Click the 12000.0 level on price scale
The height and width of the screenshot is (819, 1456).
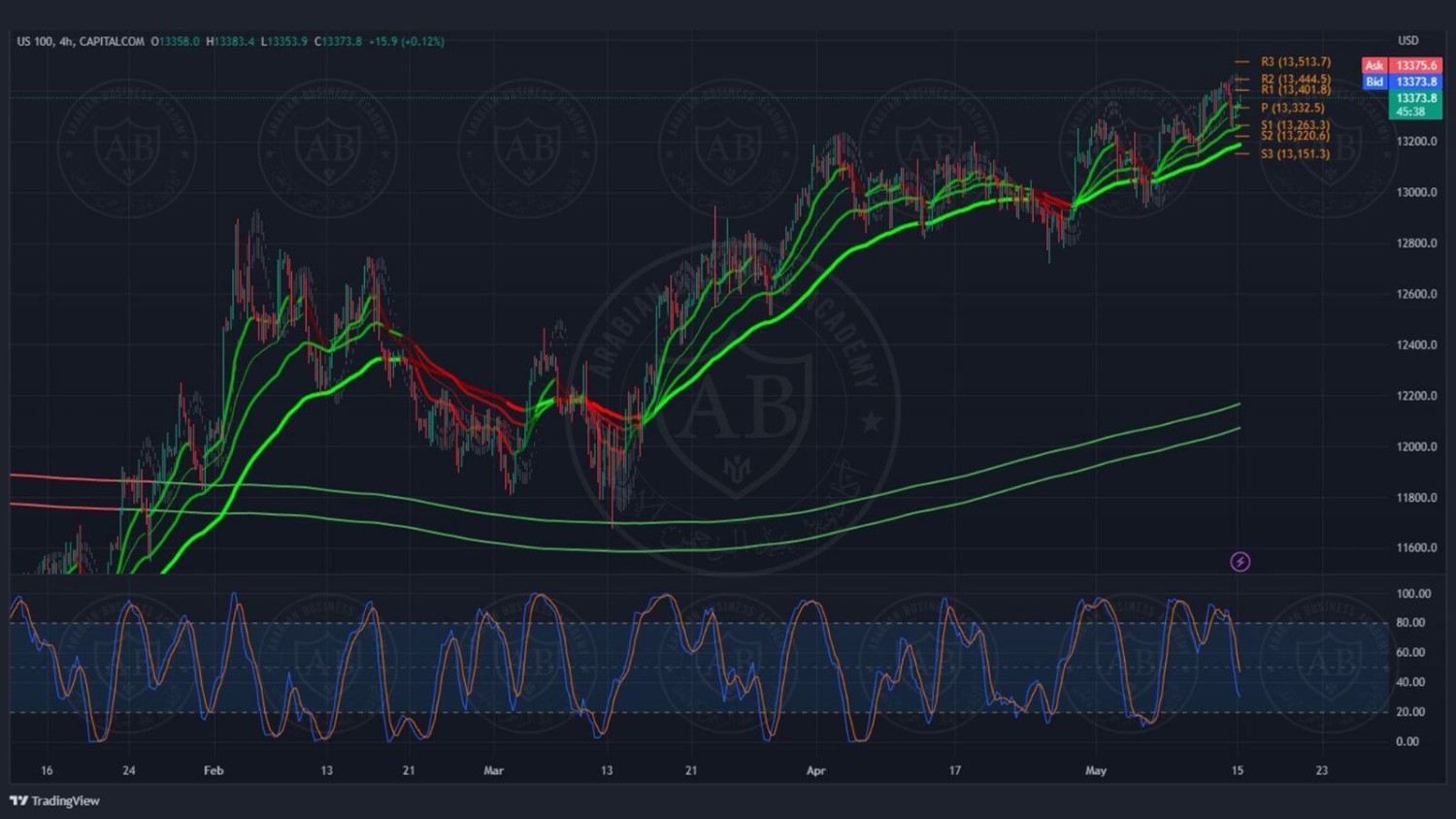click(x=1416, y=447)
